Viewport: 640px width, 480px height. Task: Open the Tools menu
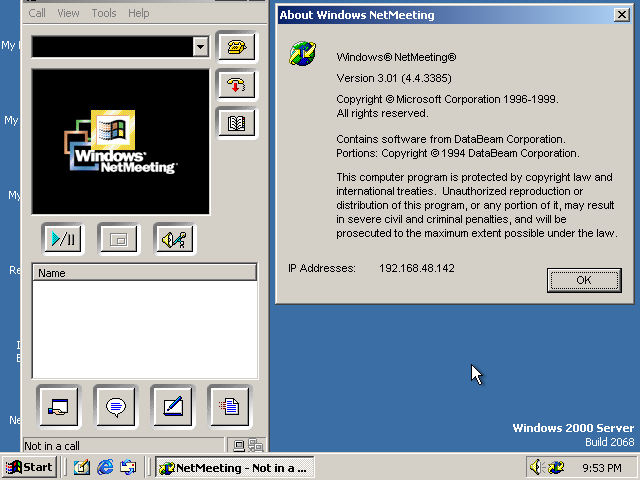104,13
